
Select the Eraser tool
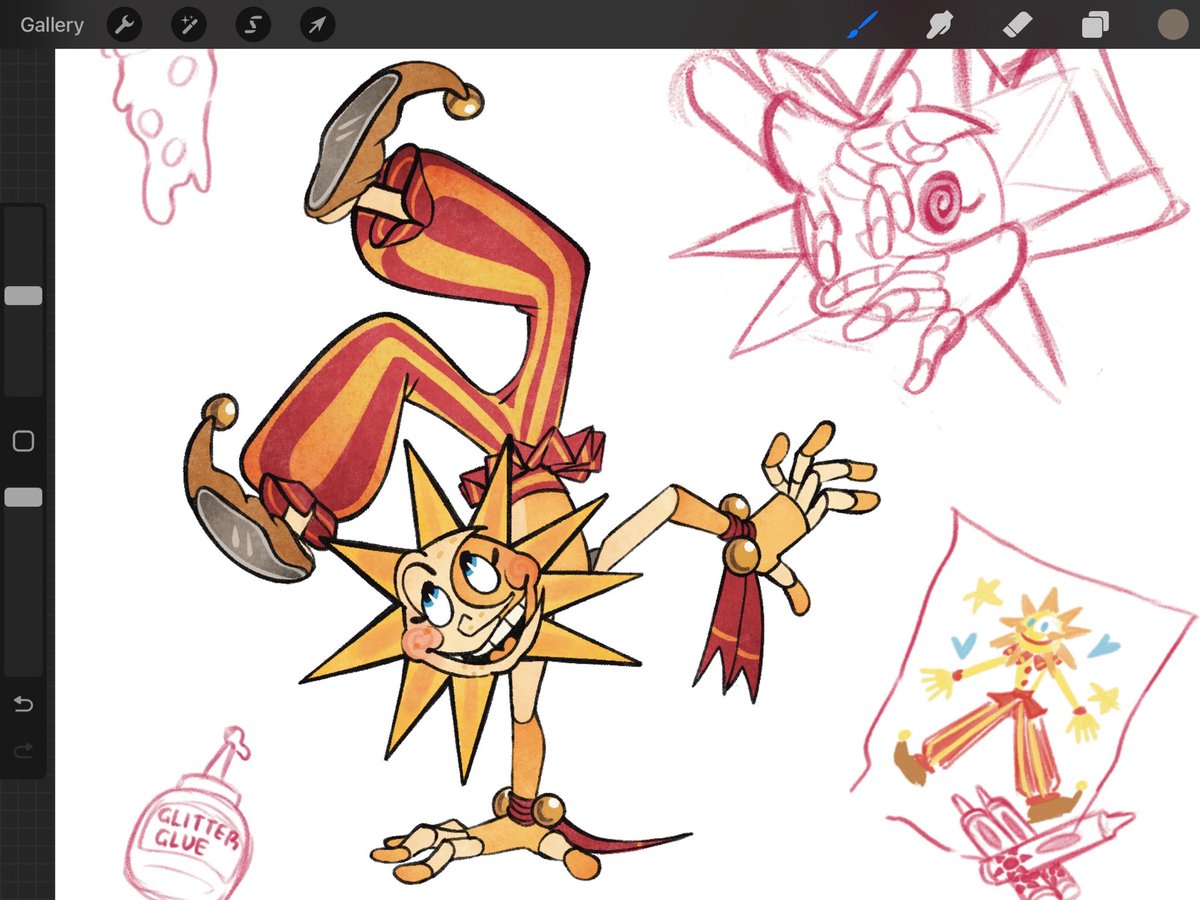pos(1018,25)
